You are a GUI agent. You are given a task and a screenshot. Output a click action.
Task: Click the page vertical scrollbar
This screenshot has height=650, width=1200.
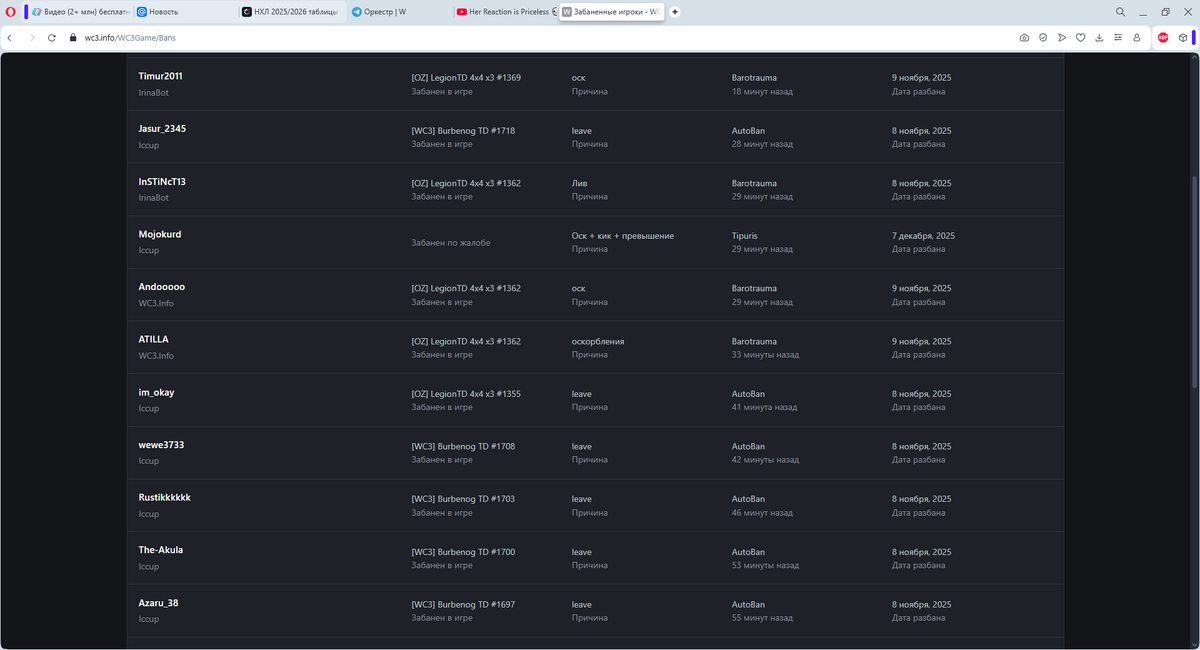(x=1194, y=280)
